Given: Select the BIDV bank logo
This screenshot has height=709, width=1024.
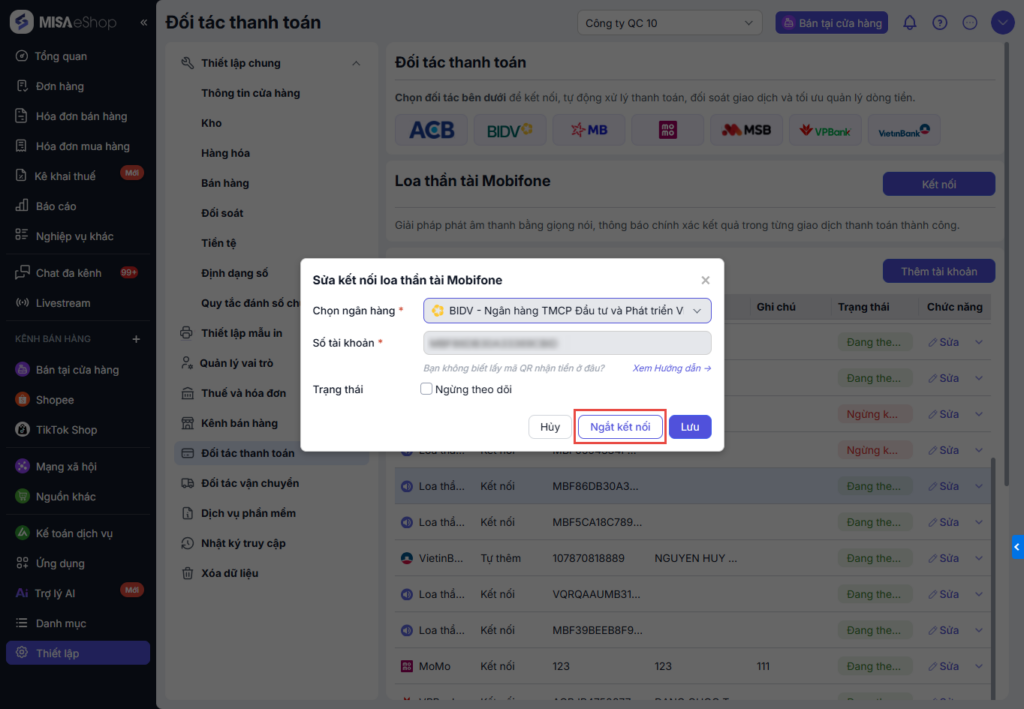Looking at the screenshot, I should 510,130.
